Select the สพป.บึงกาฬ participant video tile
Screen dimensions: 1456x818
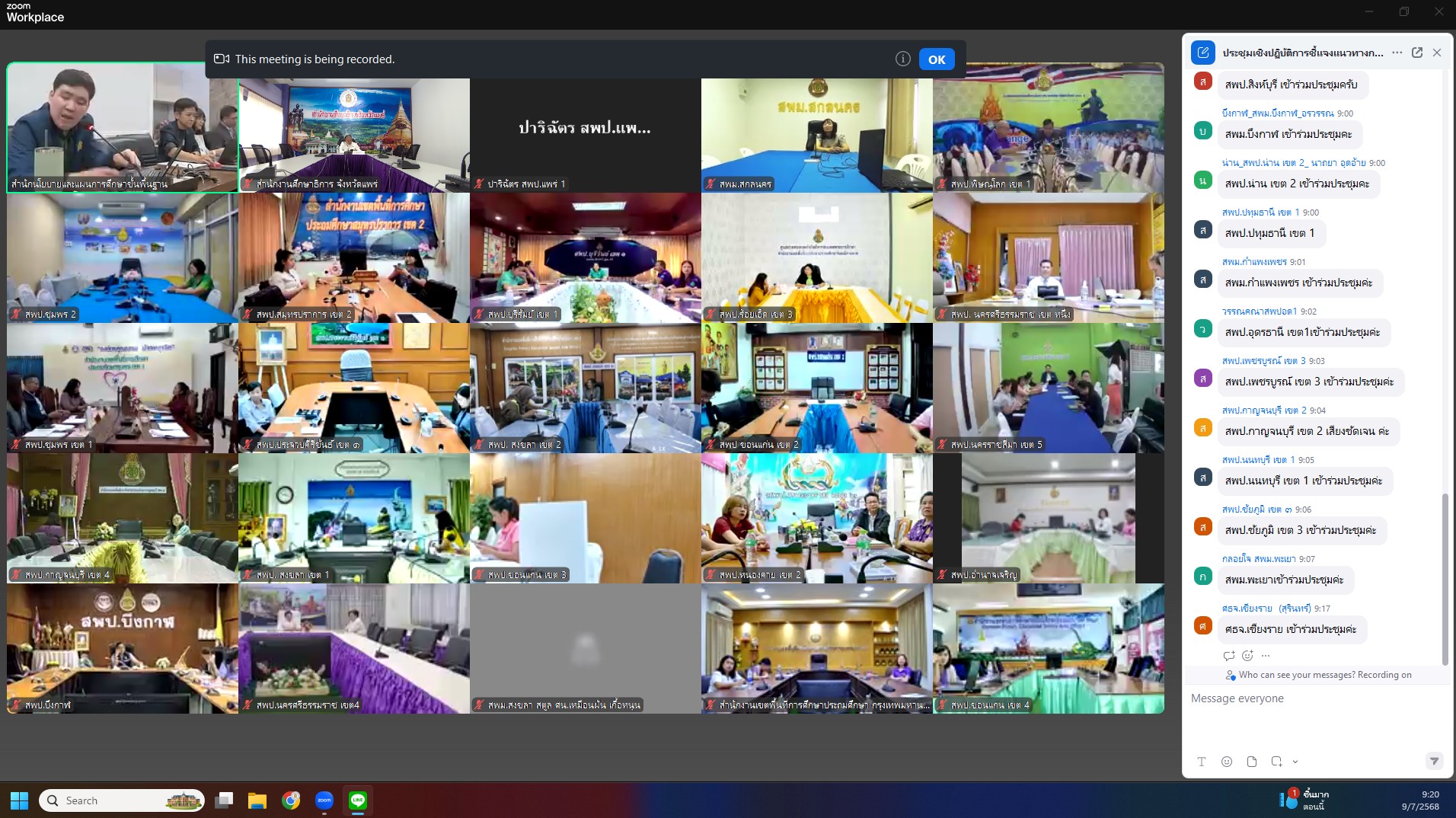123,648
